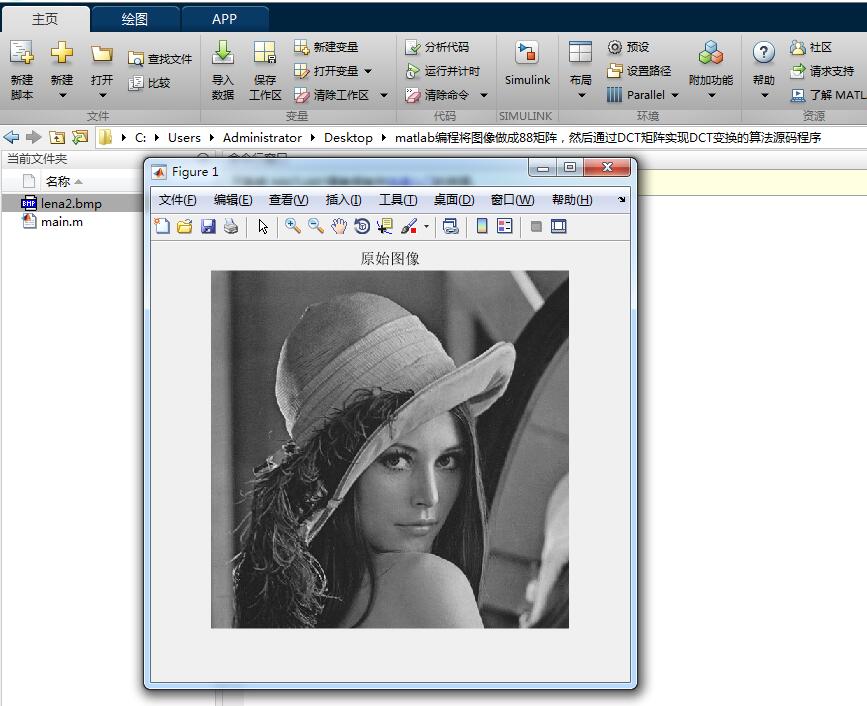Screen dimensions: 867x706
Task: Click Insert Colorbar icon
Action: [482, 226]
